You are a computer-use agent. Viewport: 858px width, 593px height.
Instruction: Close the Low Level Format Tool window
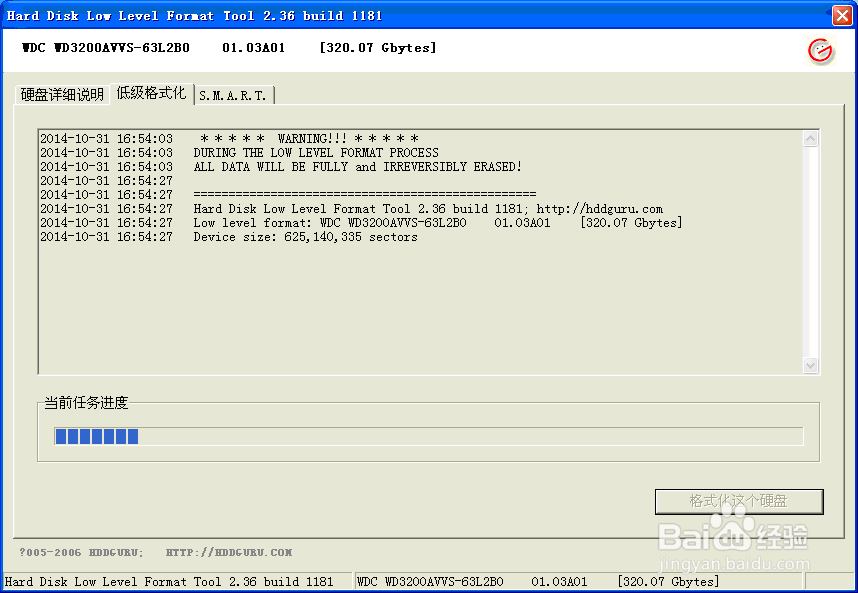pyautogui.click(x=842, y=15)
